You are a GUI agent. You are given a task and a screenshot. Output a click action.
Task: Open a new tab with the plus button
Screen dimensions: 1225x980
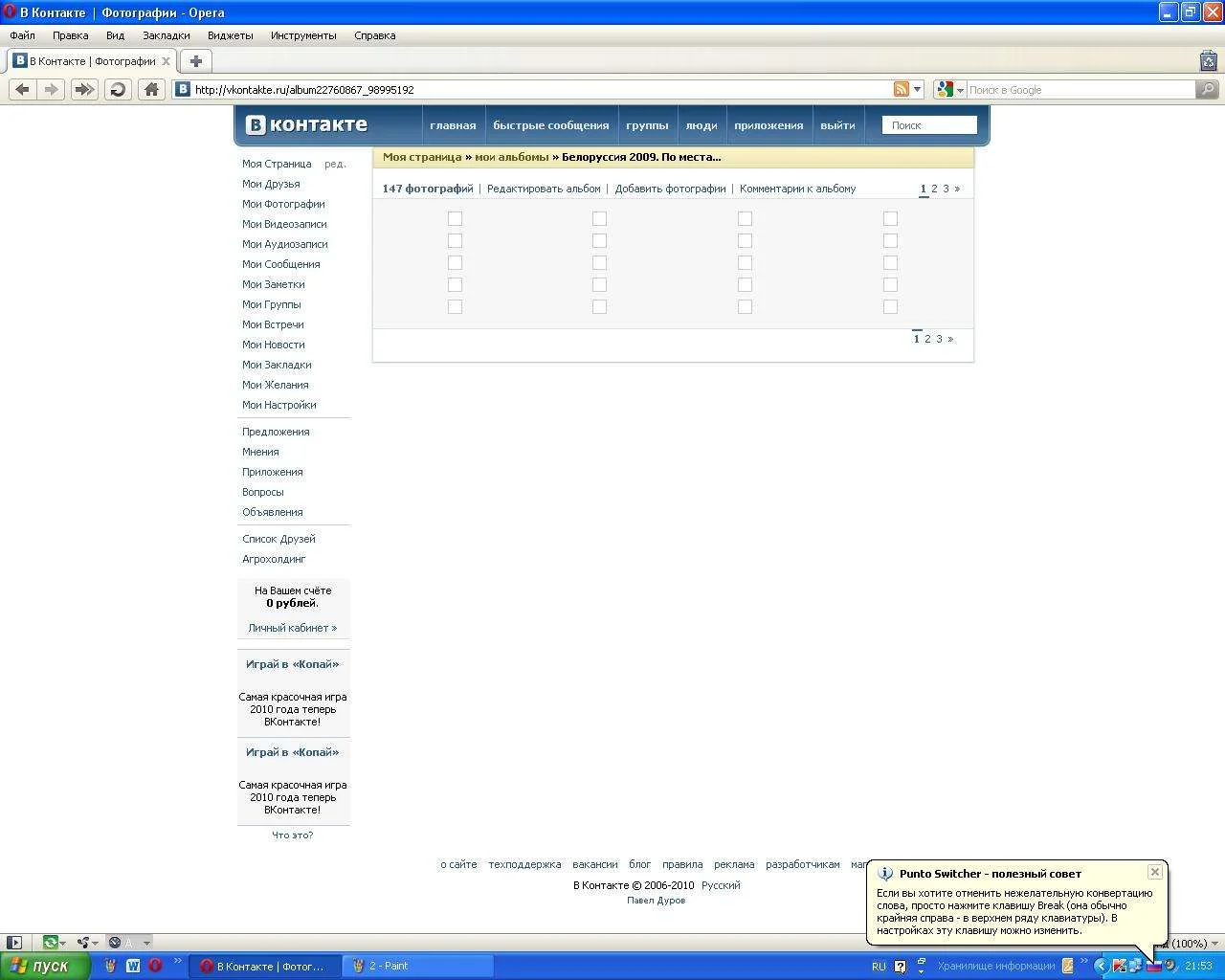[196, 61]
